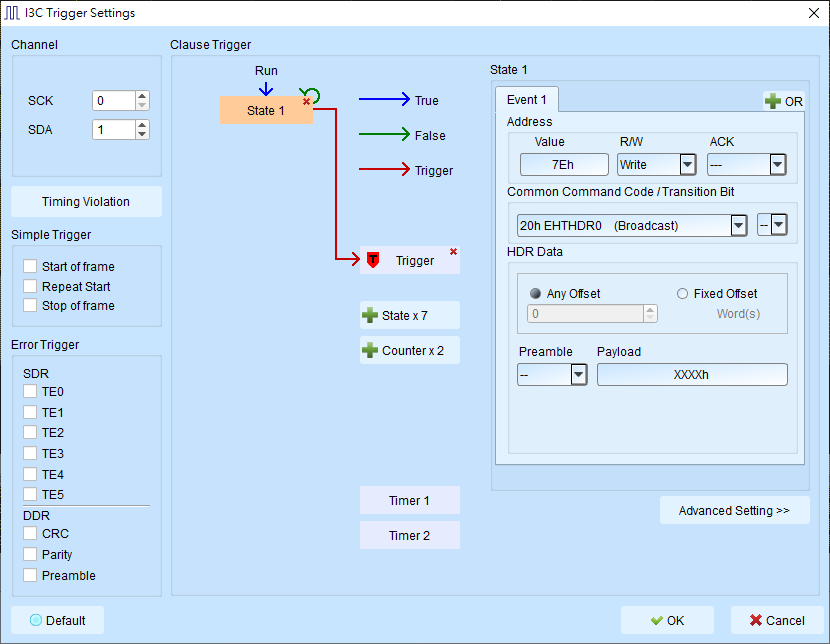Click the green checkmark on OK
Image resolution: width=830 pixels, height=644 pixels.
pyautogui.click(x=656, y=620)
